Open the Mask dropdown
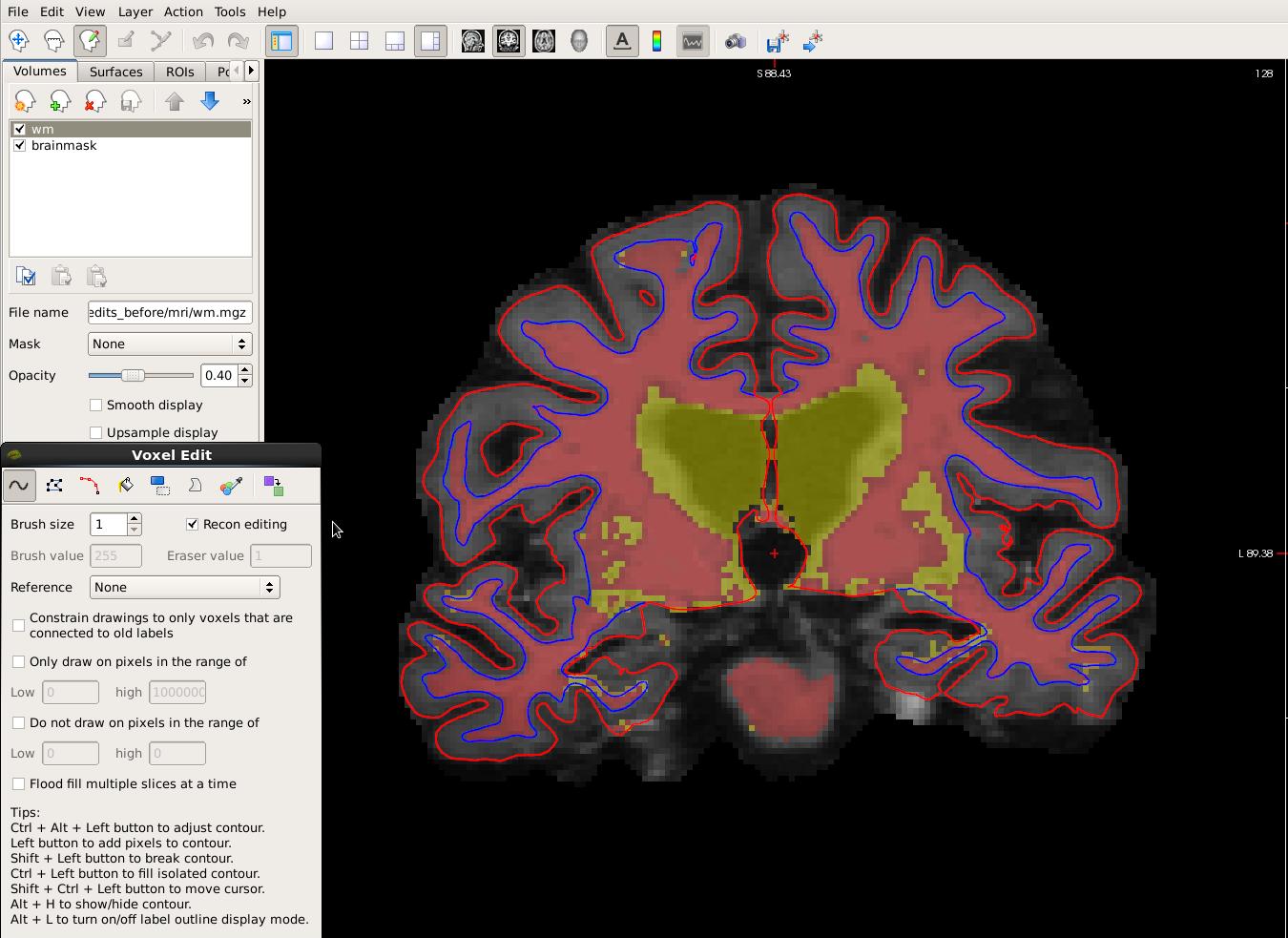This screenshot has width=1288, height=938. (x=170, y=344)
